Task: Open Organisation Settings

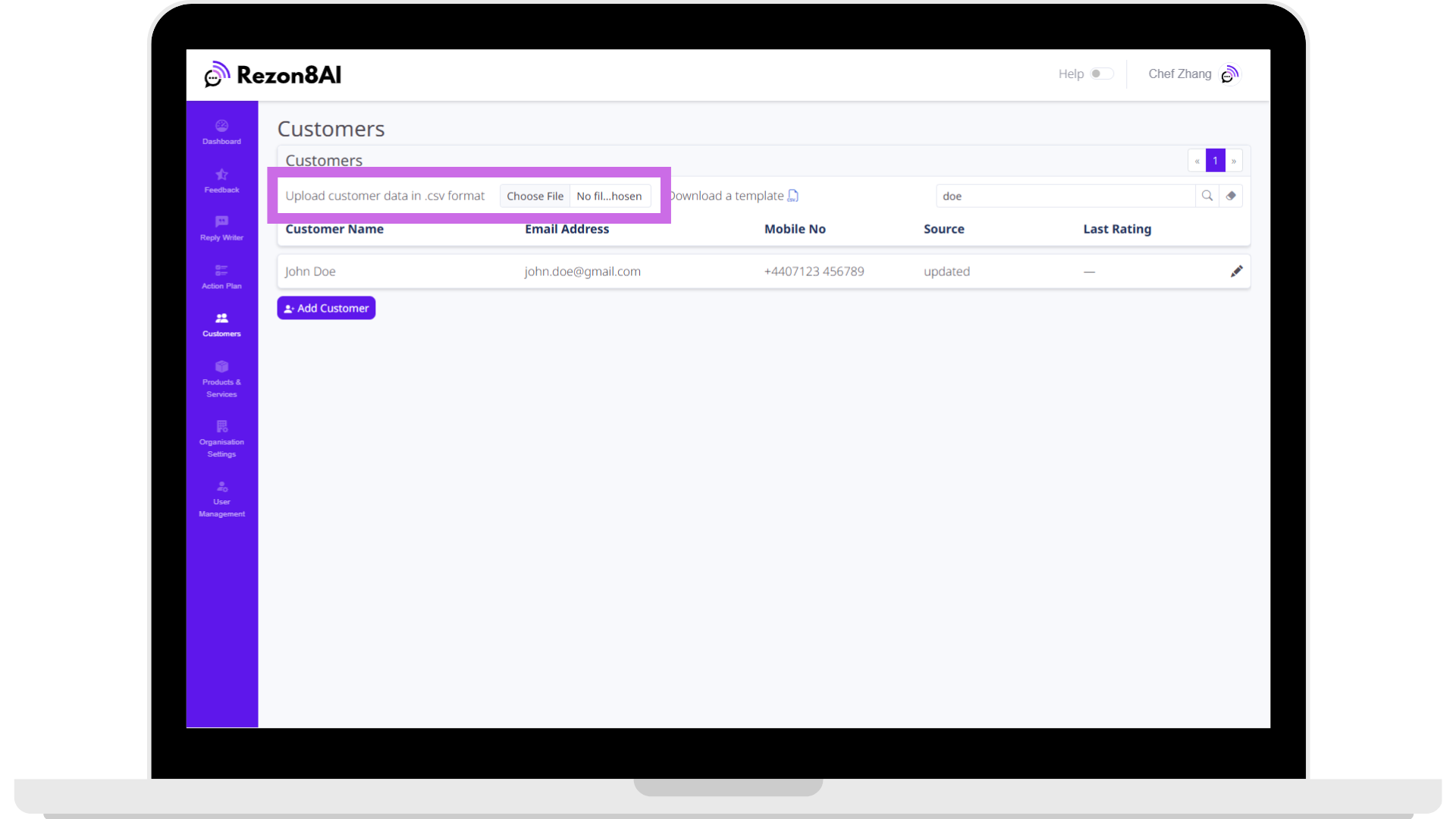Action: (x=221, y=438)
